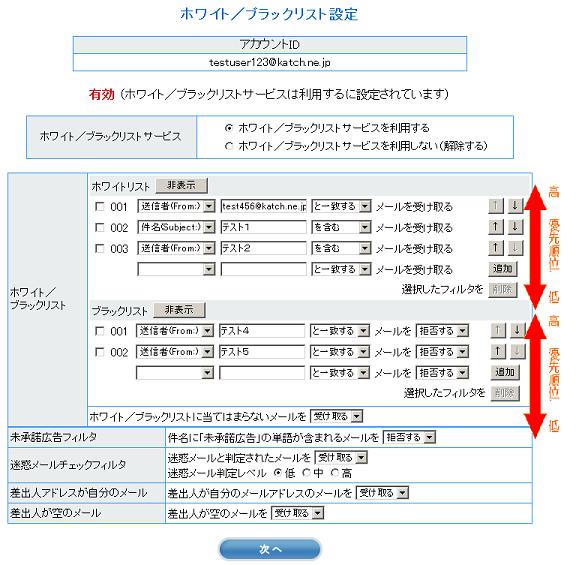Click the テスト4 value field
The height and width of the screenshot is (565, 579).
point(262,331)
